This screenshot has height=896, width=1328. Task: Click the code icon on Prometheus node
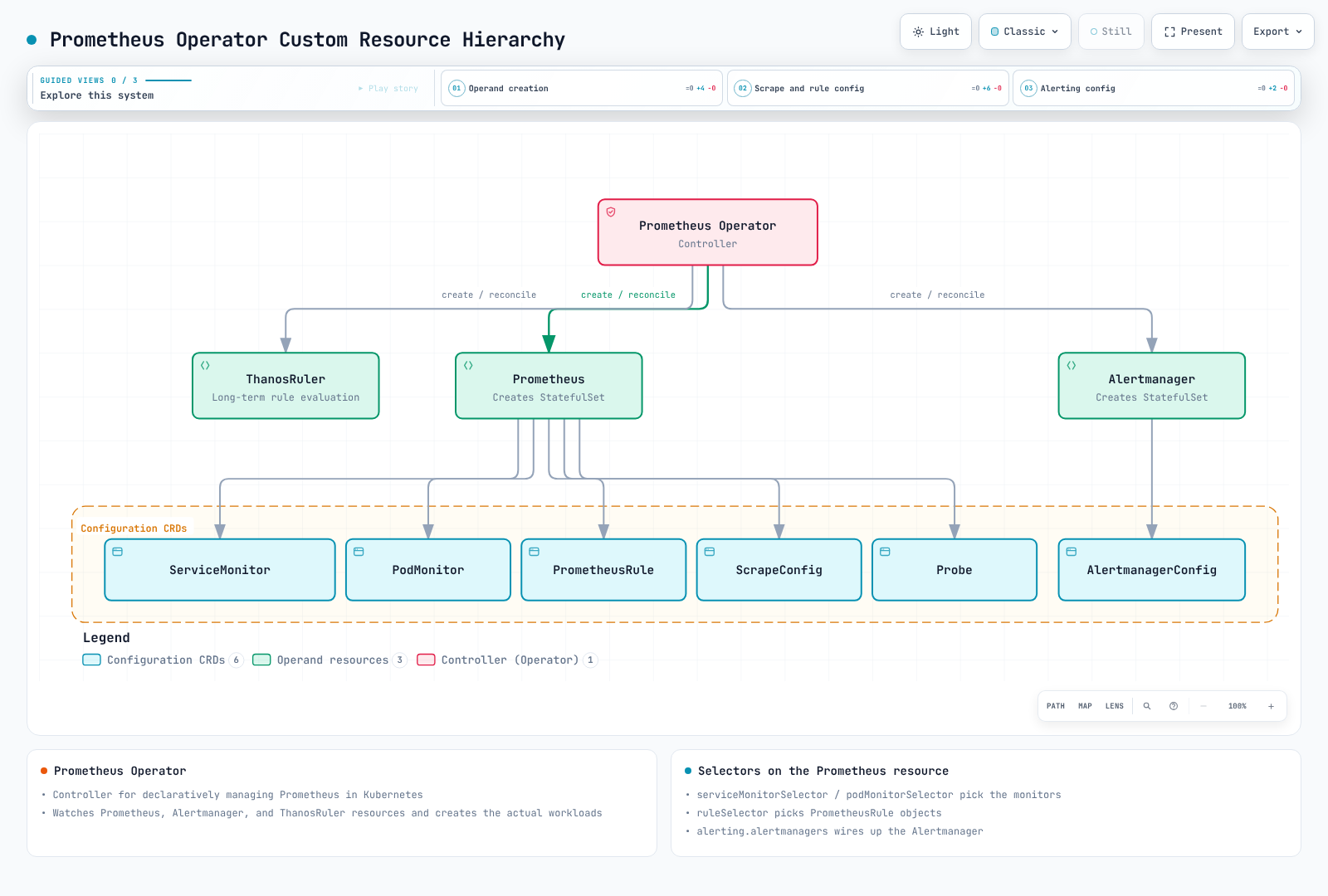(x=468, y=366)
